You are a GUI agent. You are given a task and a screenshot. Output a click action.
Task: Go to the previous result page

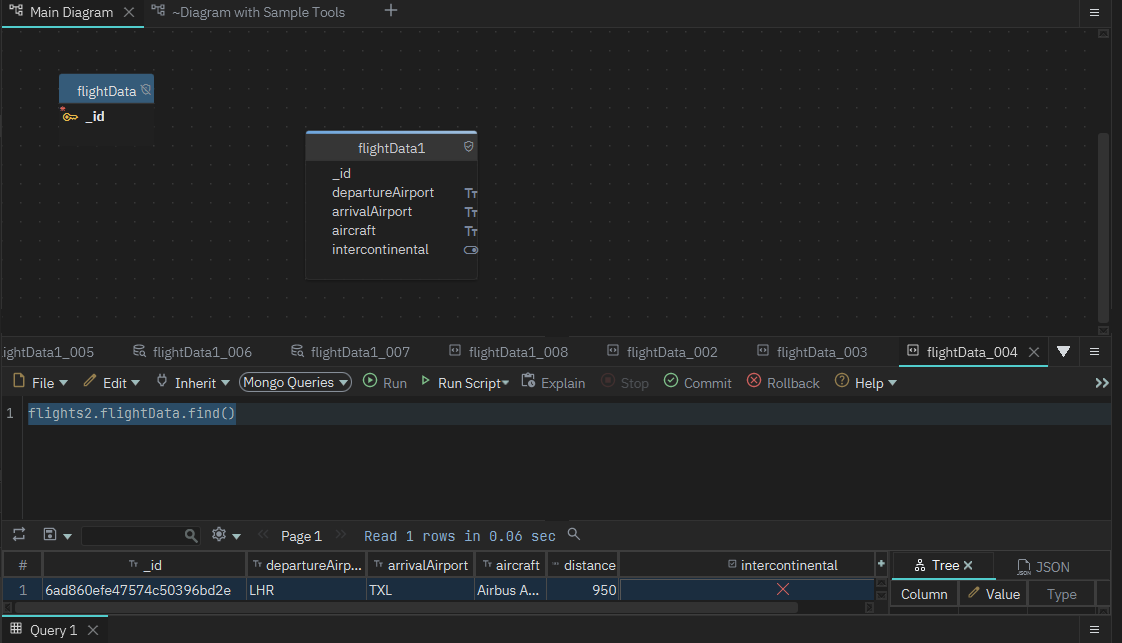coord(263,534)
